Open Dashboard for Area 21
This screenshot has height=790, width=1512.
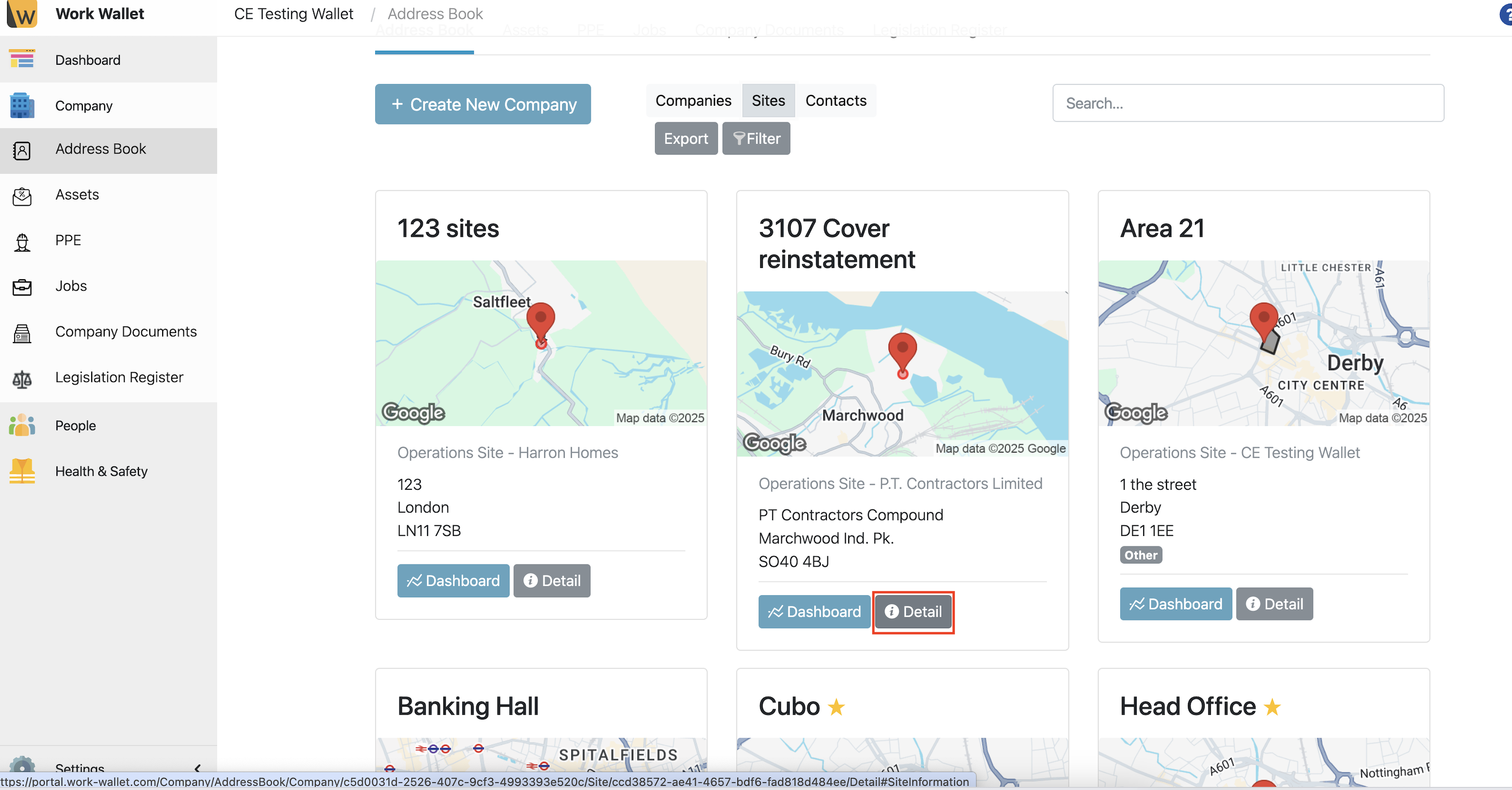1175,604
